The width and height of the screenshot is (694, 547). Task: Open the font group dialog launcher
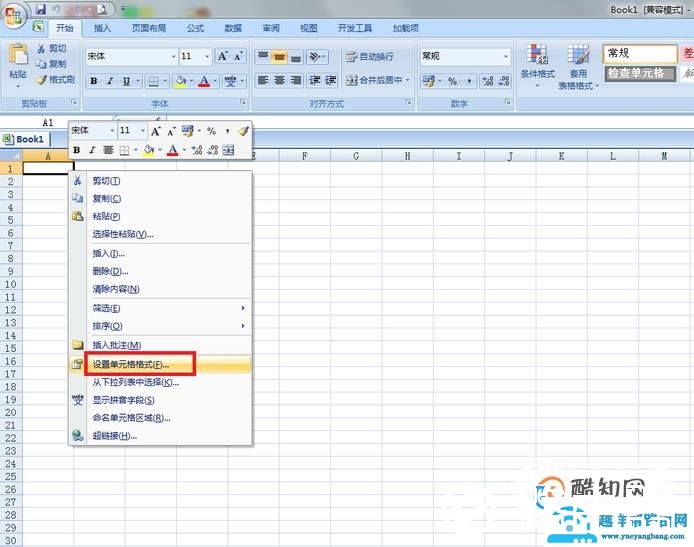click(243, 102)
